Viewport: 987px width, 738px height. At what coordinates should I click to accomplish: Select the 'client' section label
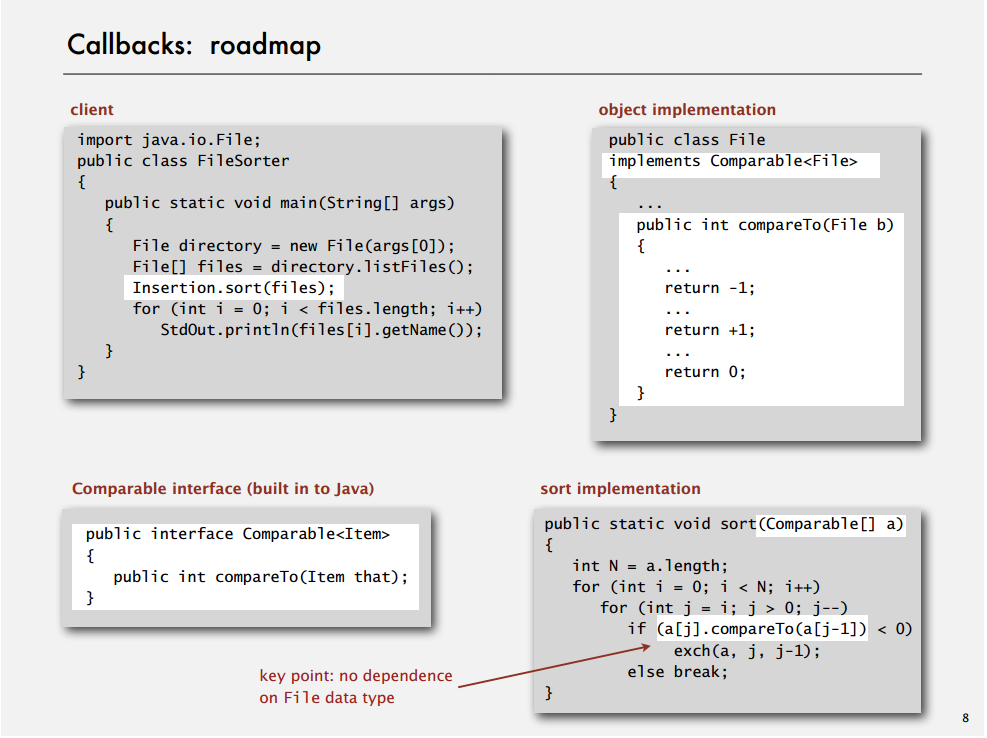click(88, 109)
